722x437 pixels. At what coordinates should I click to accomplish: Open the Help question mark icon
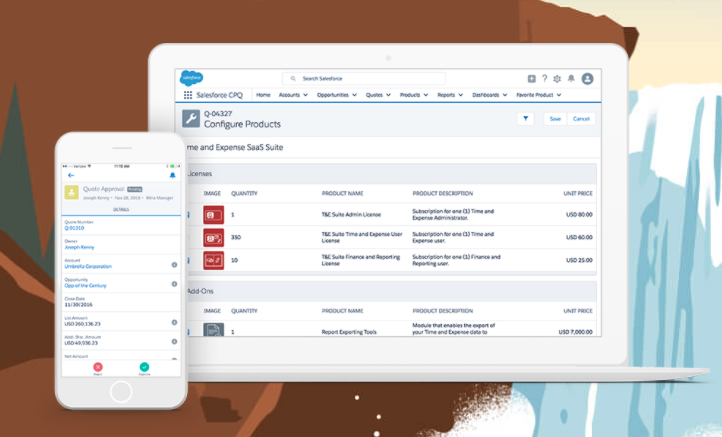[544, 79]
